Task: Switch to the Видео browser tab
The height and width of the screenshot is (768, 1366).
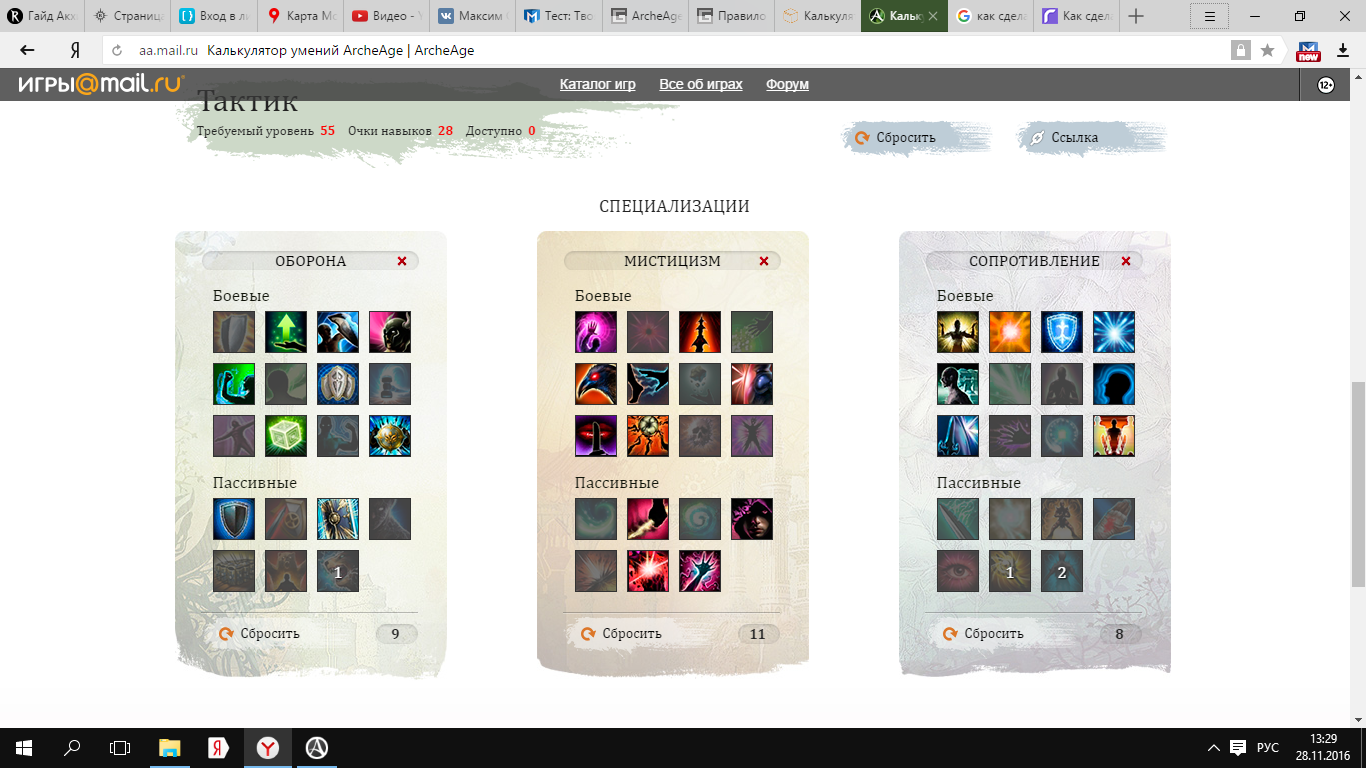Action: pyautogui.click(x=388, y=16)
